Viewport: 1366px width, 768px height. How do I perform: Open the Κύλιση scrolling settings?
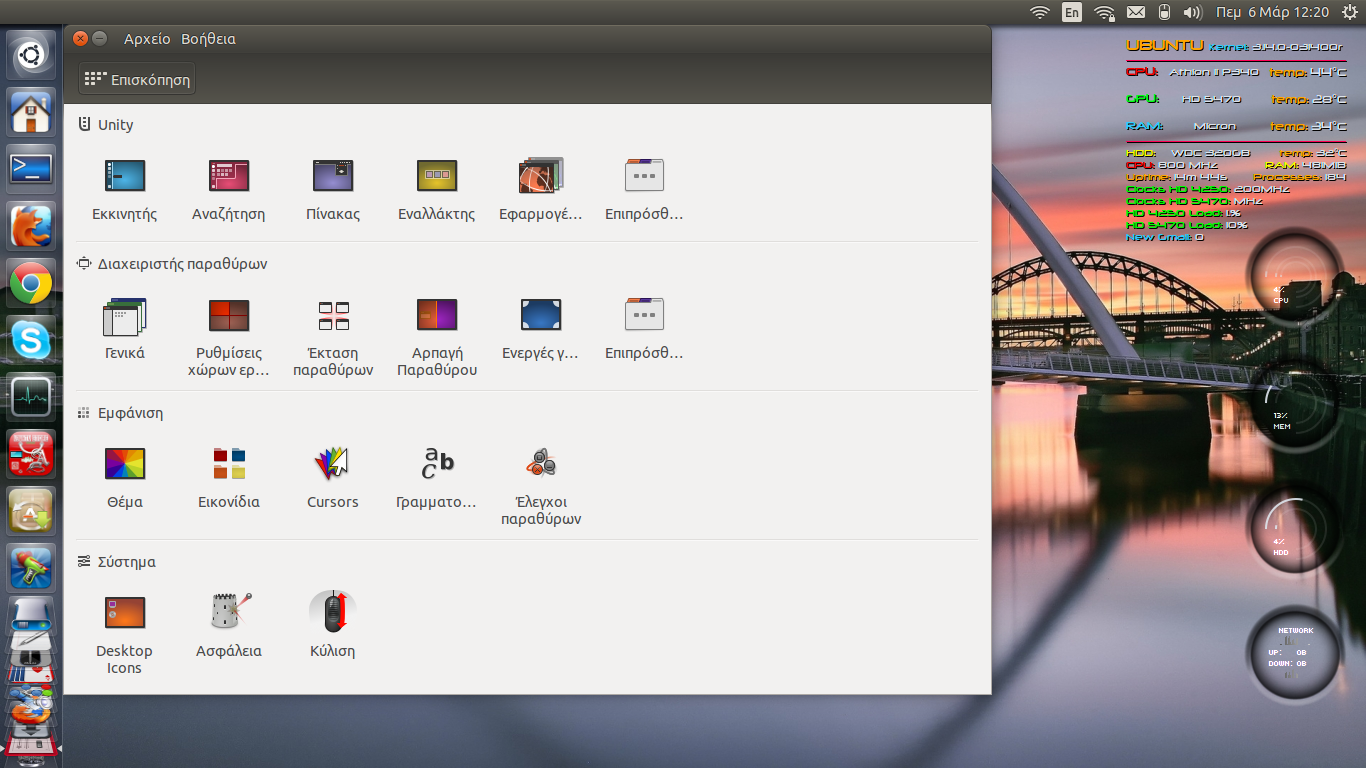[333, 612]
